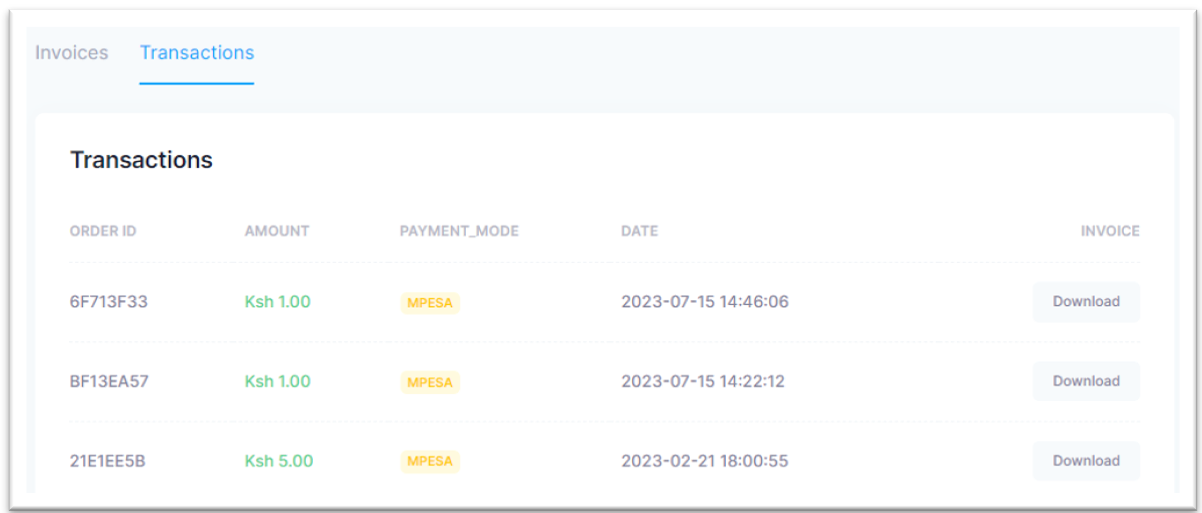Viewport: 1202px width, 513px height.
Task: Click the MPESA badge for order BF13EA57
Action: click(x=430, y=382)
